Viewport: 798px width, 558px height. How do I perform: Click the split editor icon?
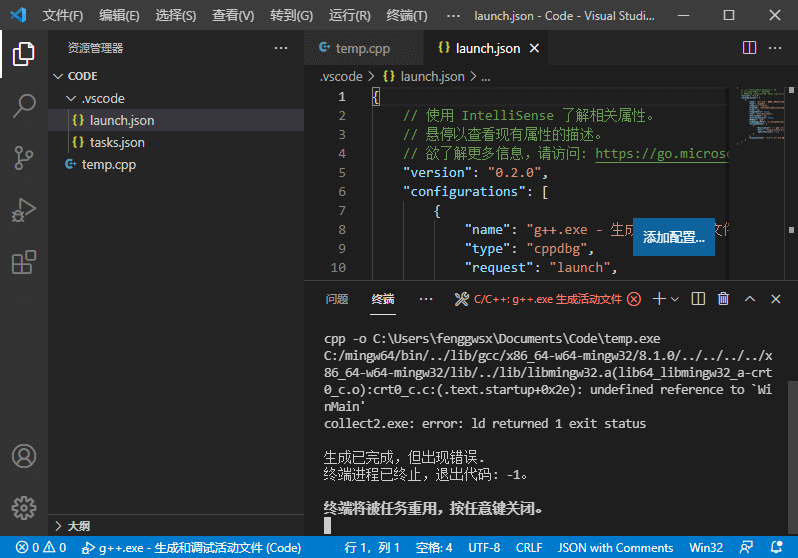[749, 48]
